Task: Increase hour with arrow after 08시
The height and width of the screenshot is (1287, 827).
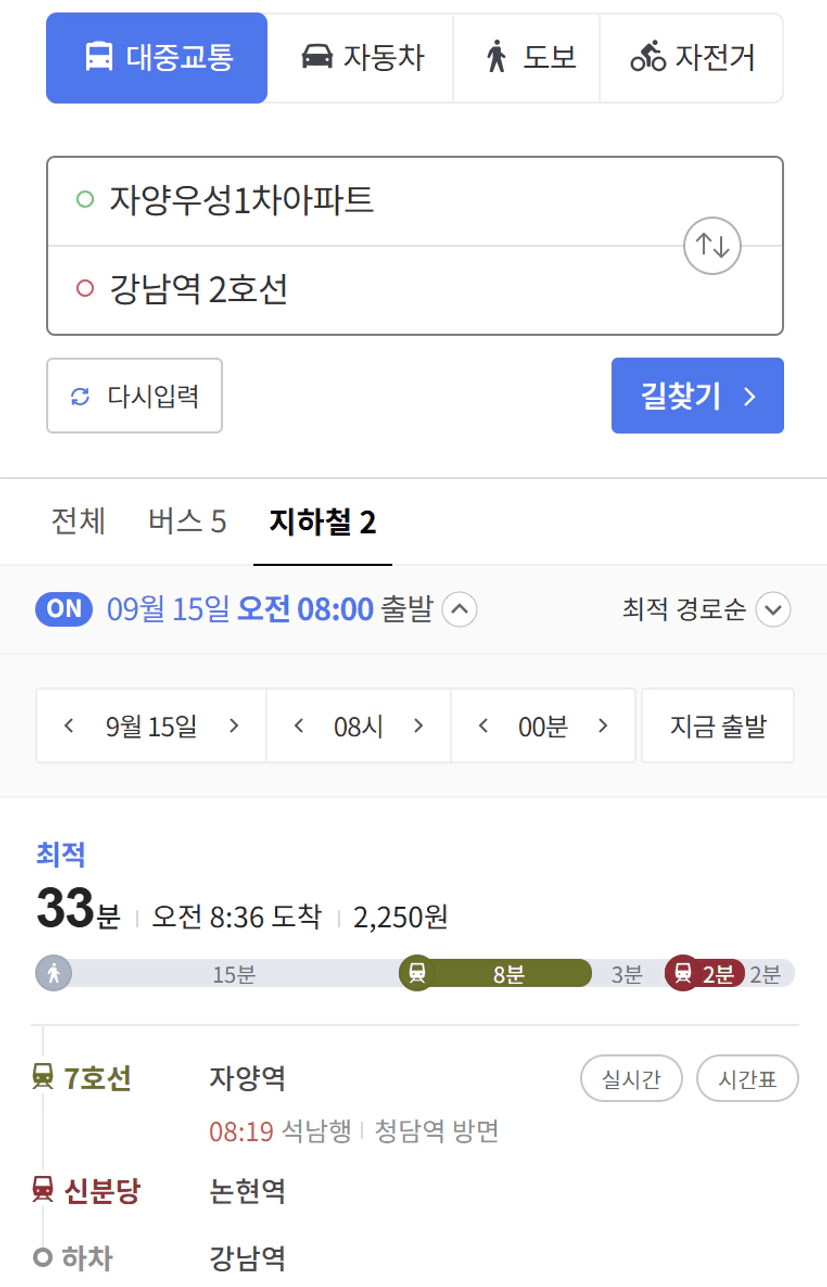Action: [418, 726]
